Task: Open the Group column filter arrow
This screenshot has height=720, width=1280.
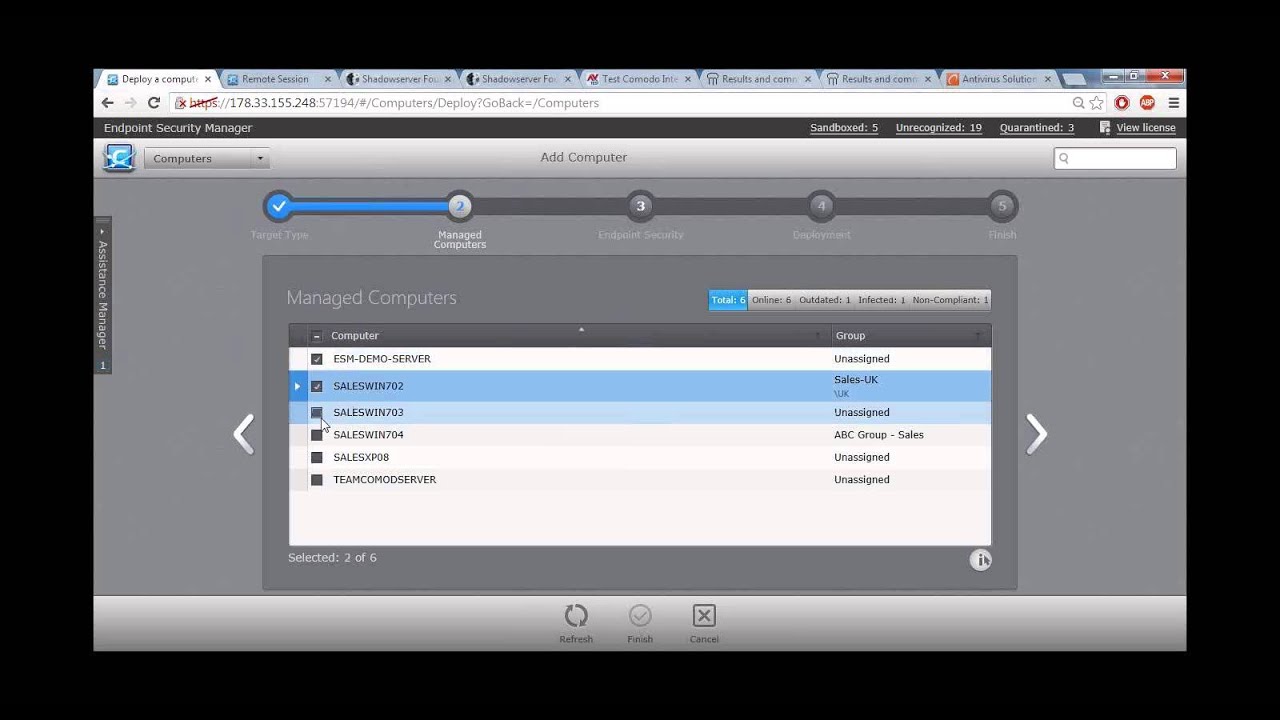Action: 977,336
